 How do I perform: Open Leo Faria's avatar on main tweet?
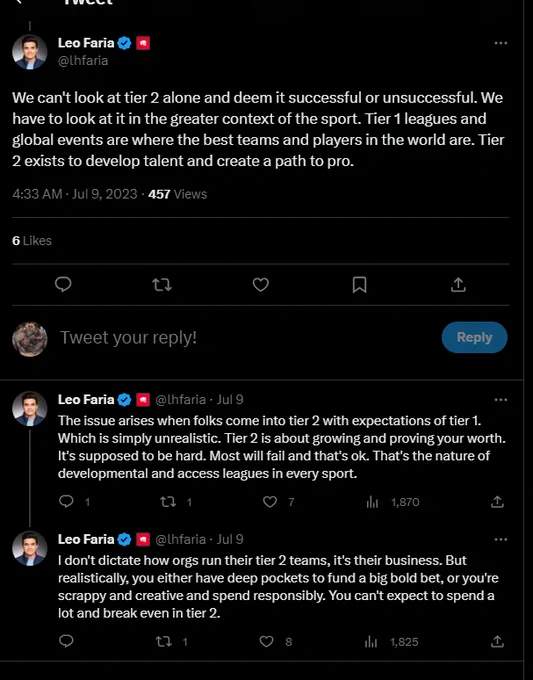coord(29,52)
